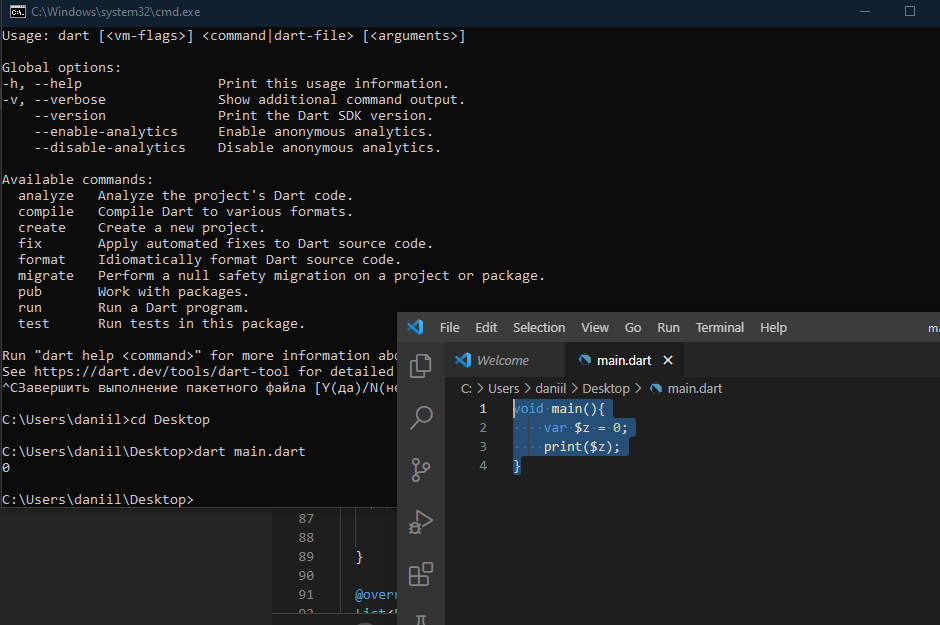Click the last cmd prompt line
This screenshot has width=940, height=625.
click(98, 499)
